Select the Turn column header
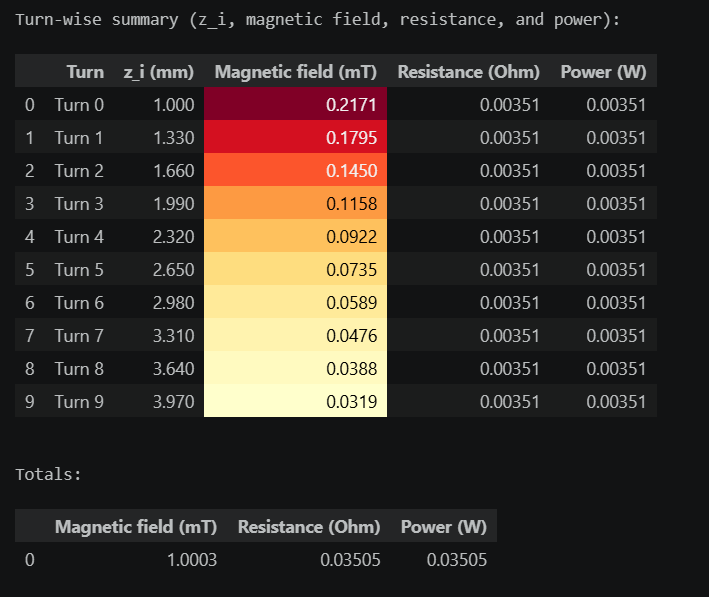 [85, 71]
